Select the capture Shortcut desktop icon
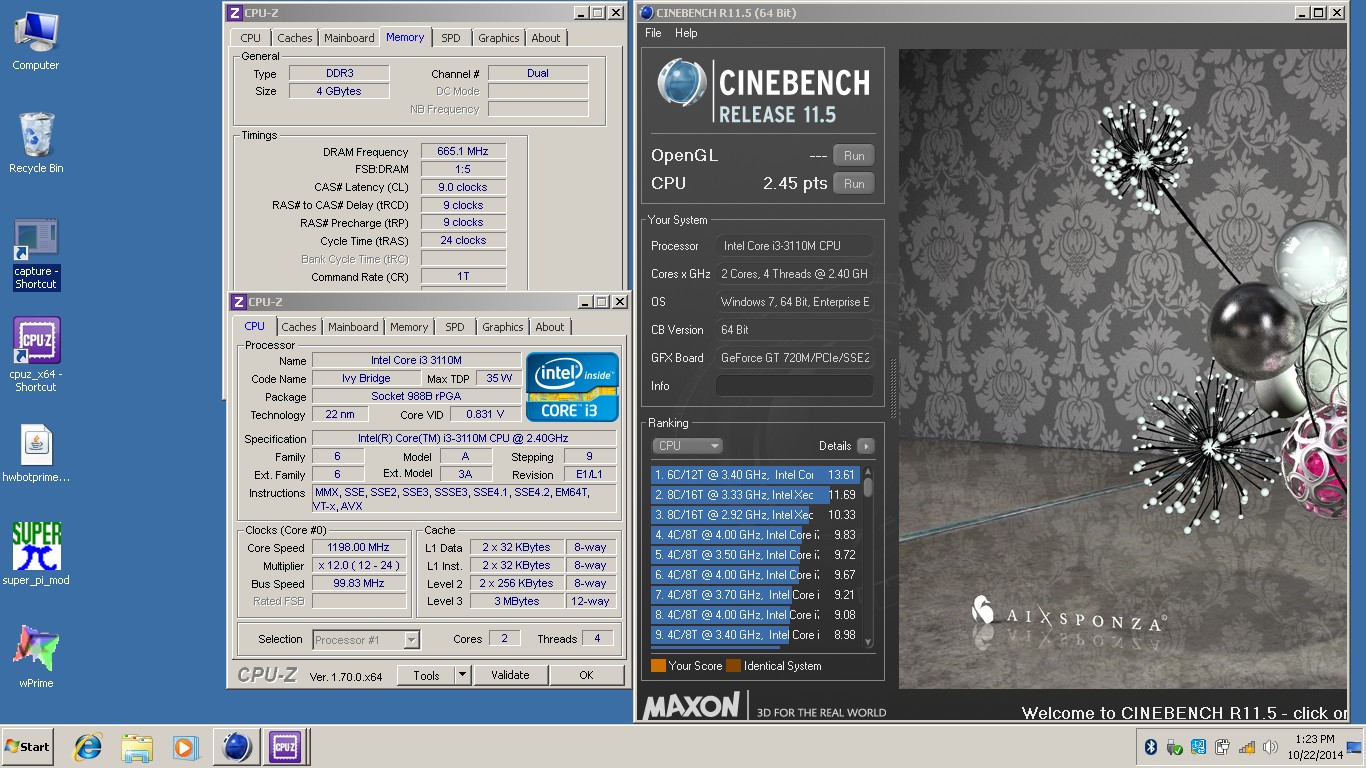 pos(36,255)
